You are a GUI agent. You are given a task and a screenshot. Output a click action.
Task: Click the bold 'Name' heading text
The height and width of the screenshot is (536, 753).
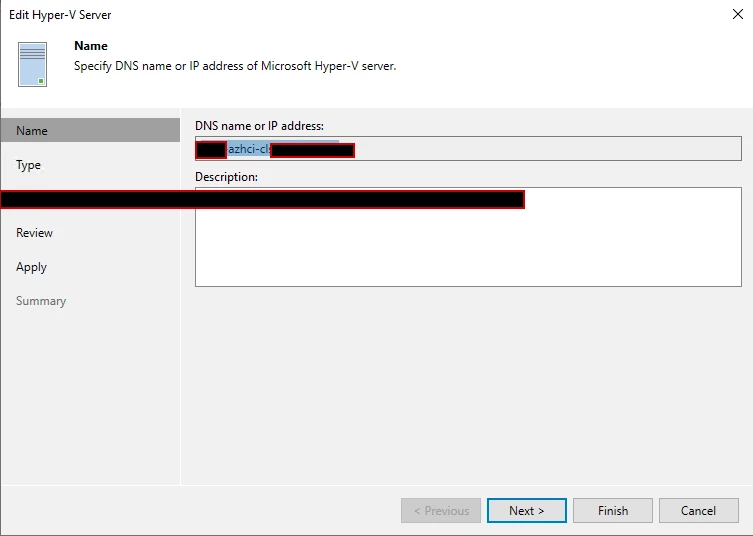[x=91, y=46]
